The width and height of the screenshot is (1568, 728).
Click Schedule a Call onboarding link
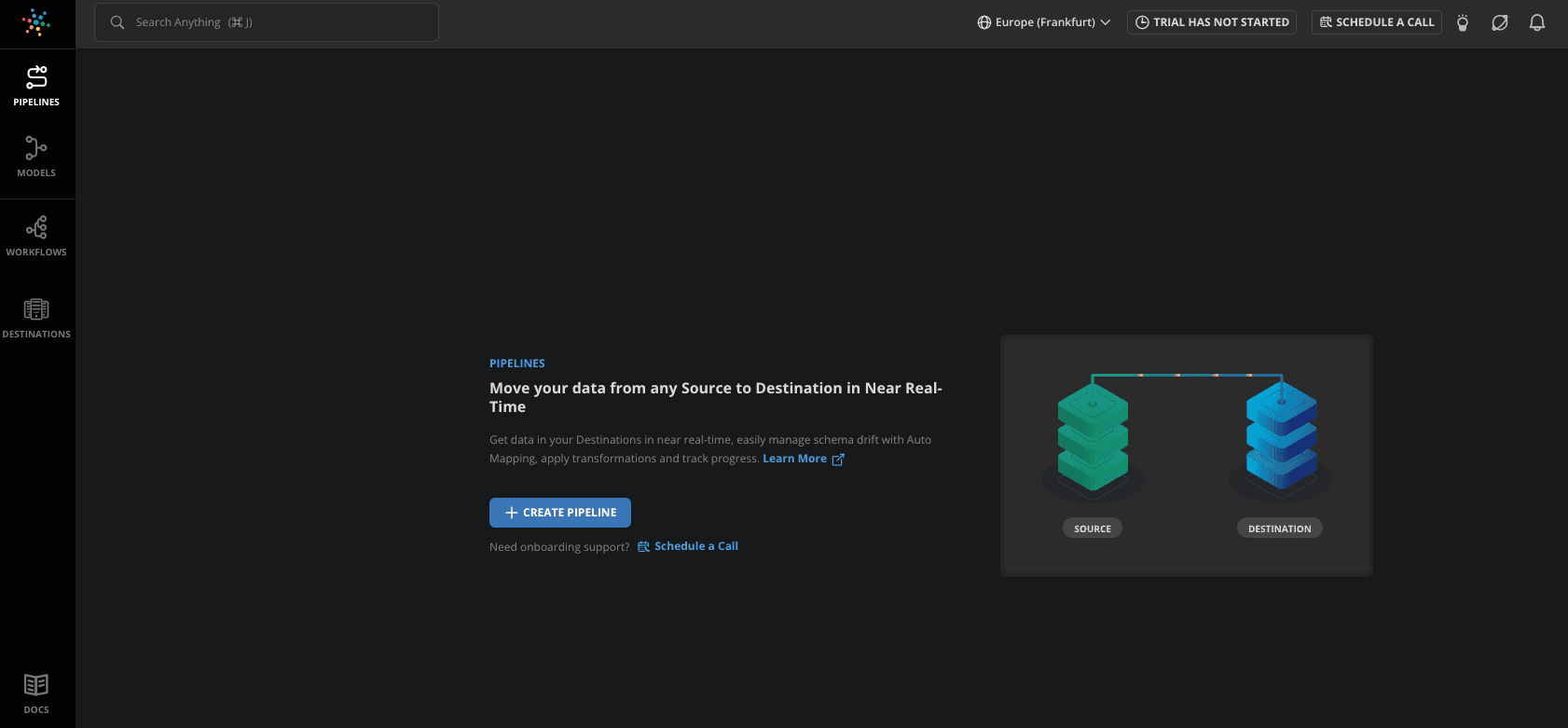click(x=695, y=546)
